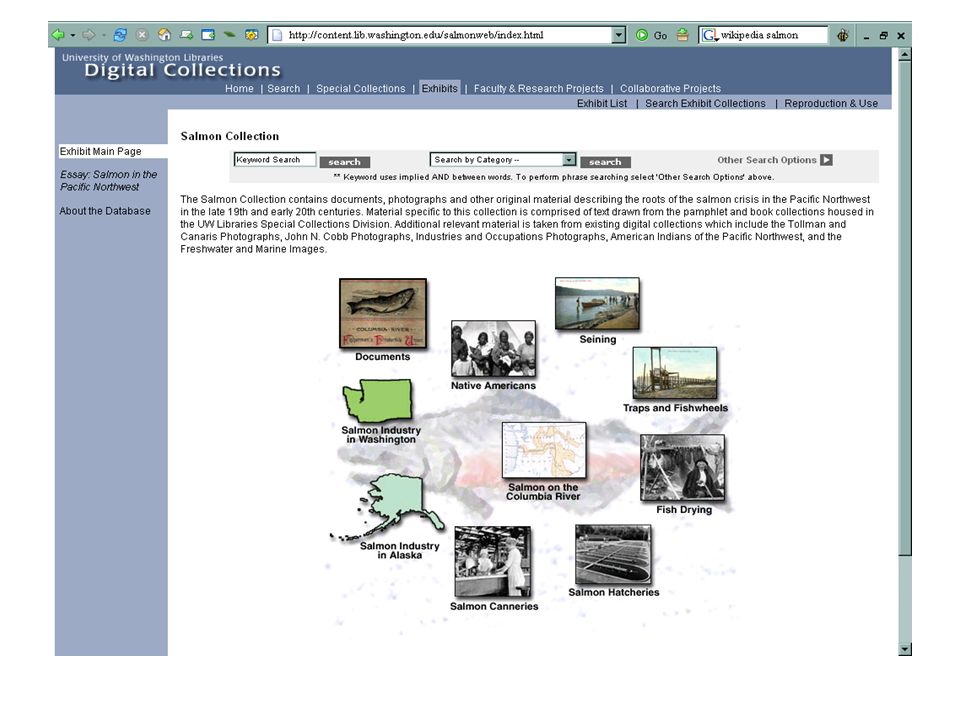Open the Salmon Hatcheries photo thumbnail
The width and height of the screenshot is (960, 720).
613,555
